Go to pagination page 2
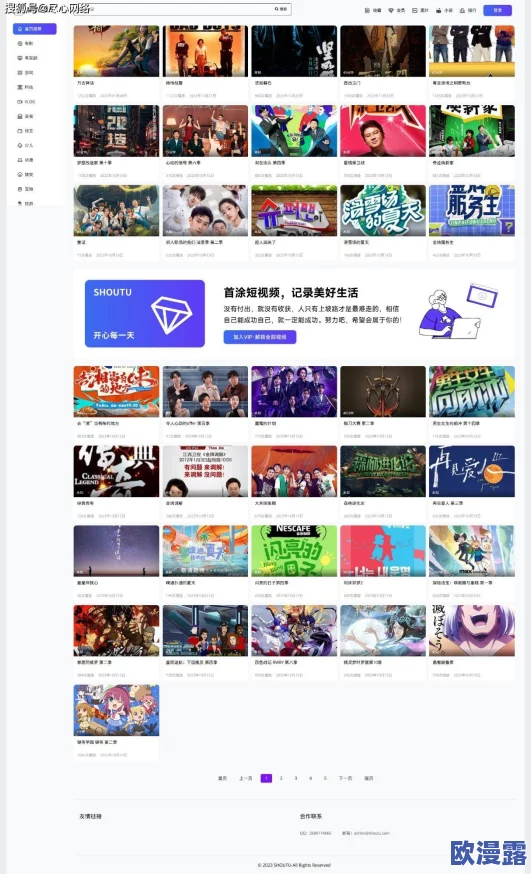This screenshot has height=874, width=531. tap(281, 778)
